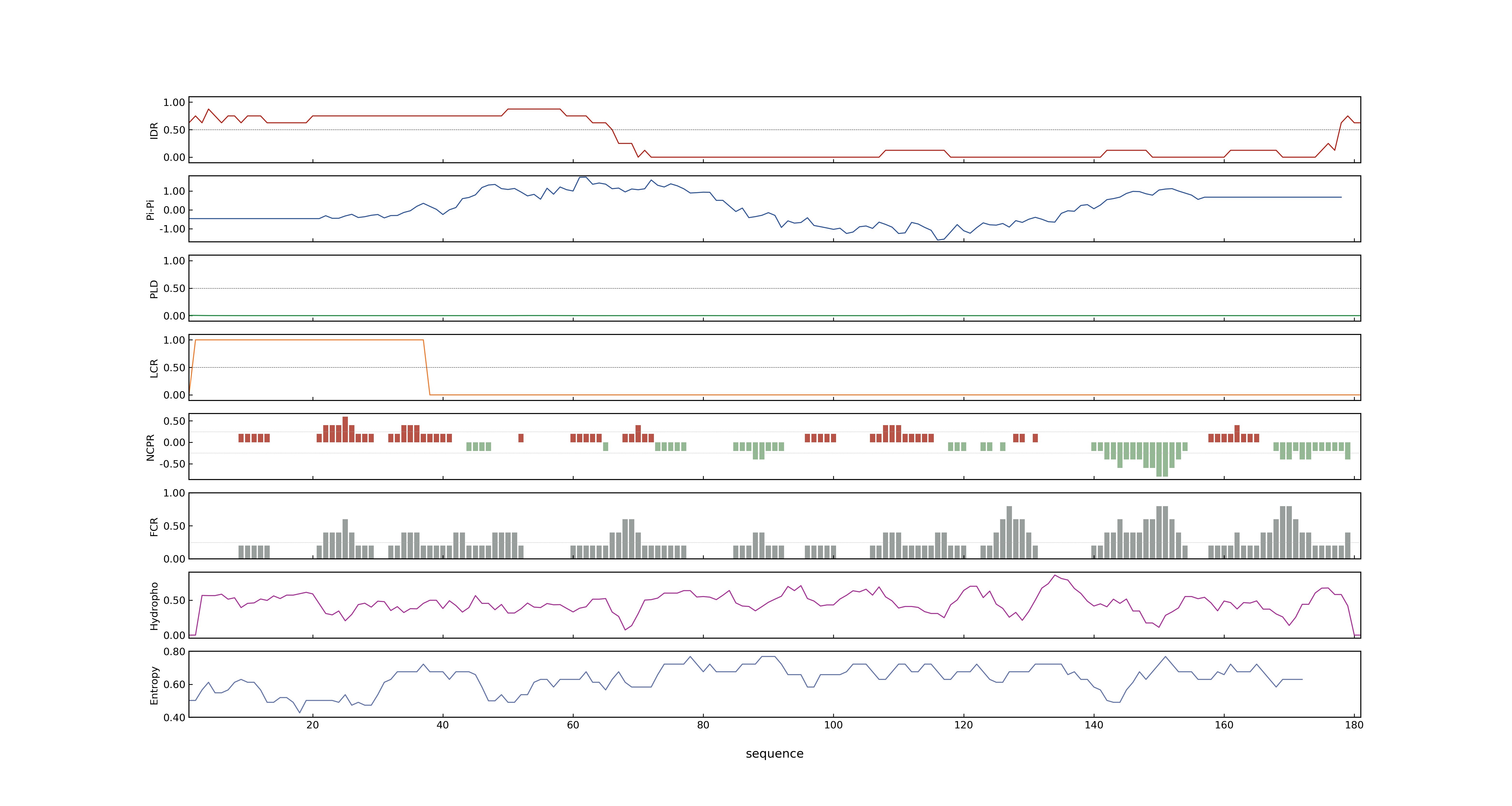
Task: Click the LCR axis label
Action: 154,368
